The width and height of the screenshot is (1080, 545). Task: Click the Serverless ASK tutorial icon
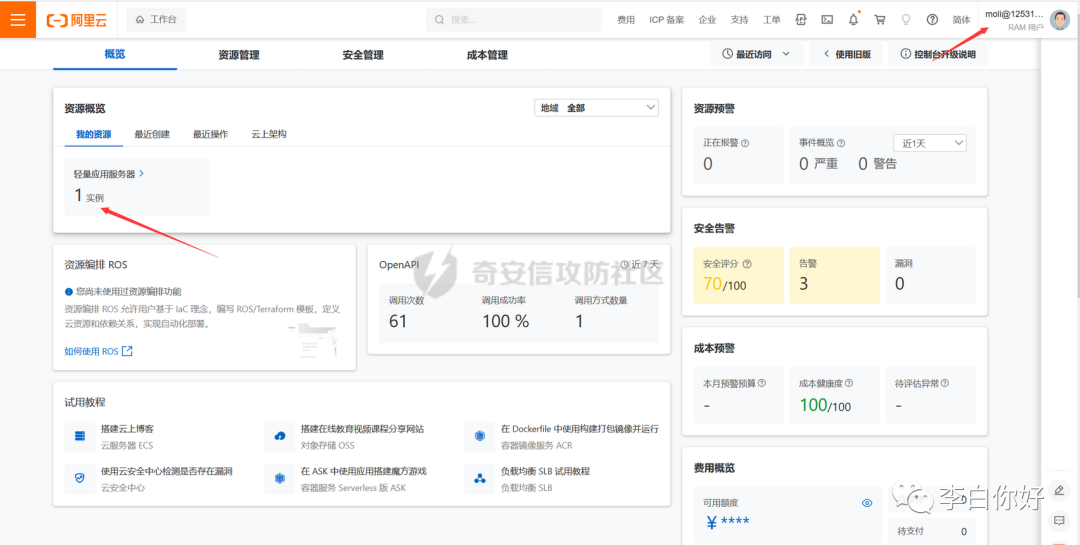pyautogui.click(x=280, y=478)
